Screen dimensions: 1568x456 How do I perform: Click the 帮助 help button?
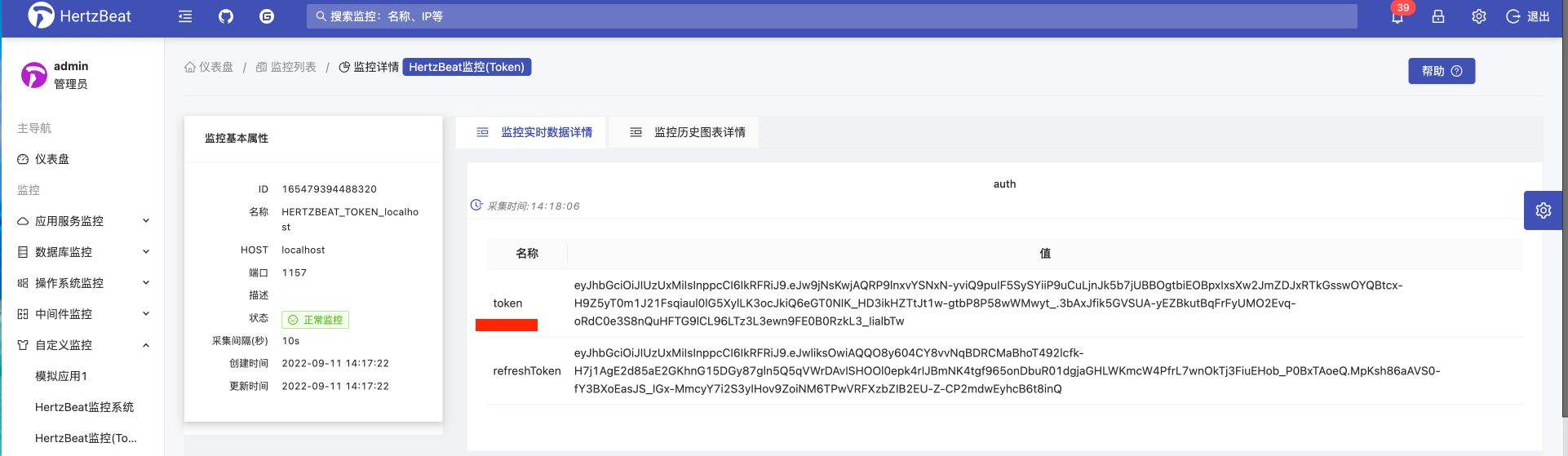[1441, 71]
